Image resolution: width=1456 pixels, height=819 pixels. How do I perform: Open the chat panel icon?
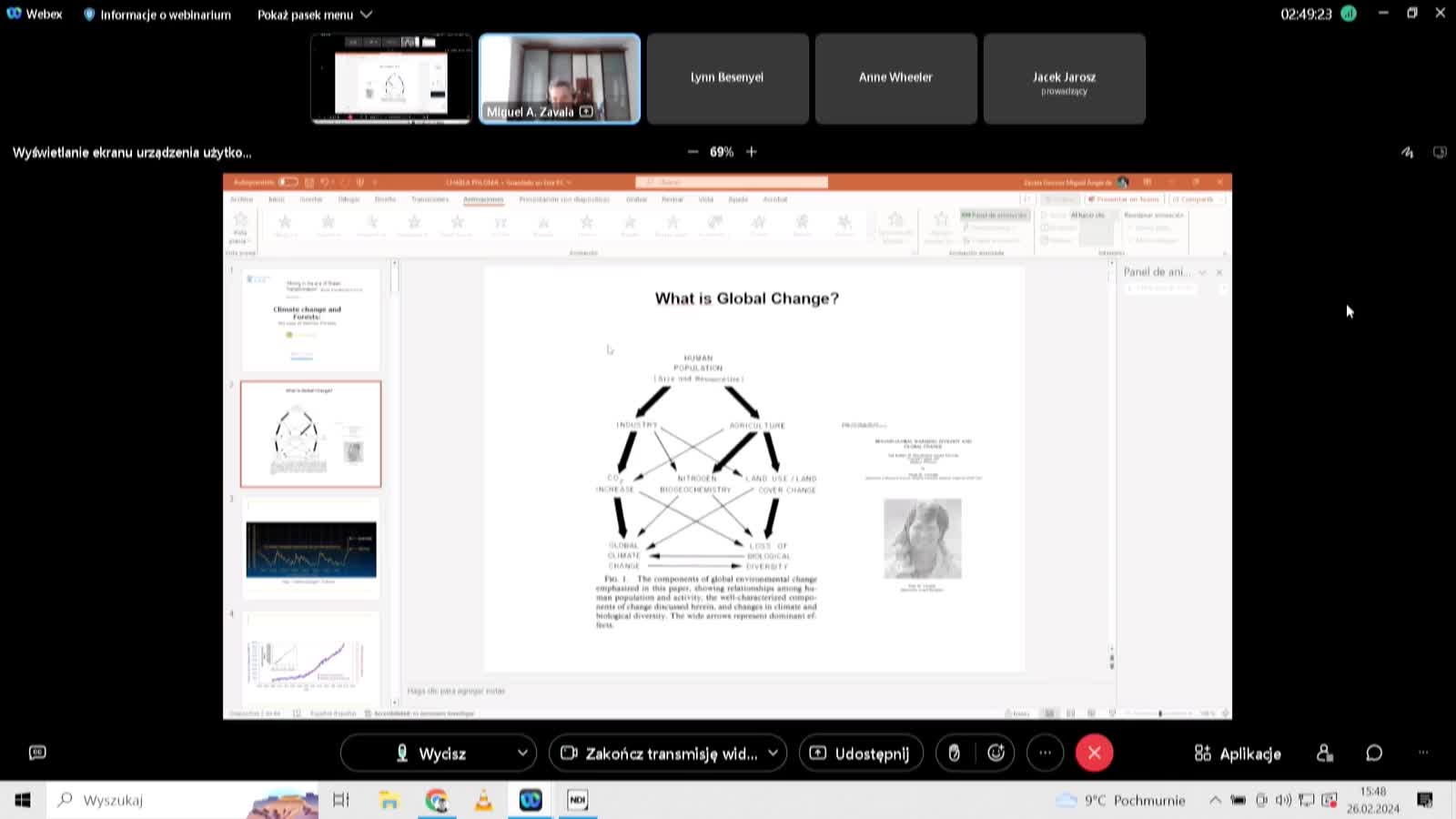[x=1374, y=753]
